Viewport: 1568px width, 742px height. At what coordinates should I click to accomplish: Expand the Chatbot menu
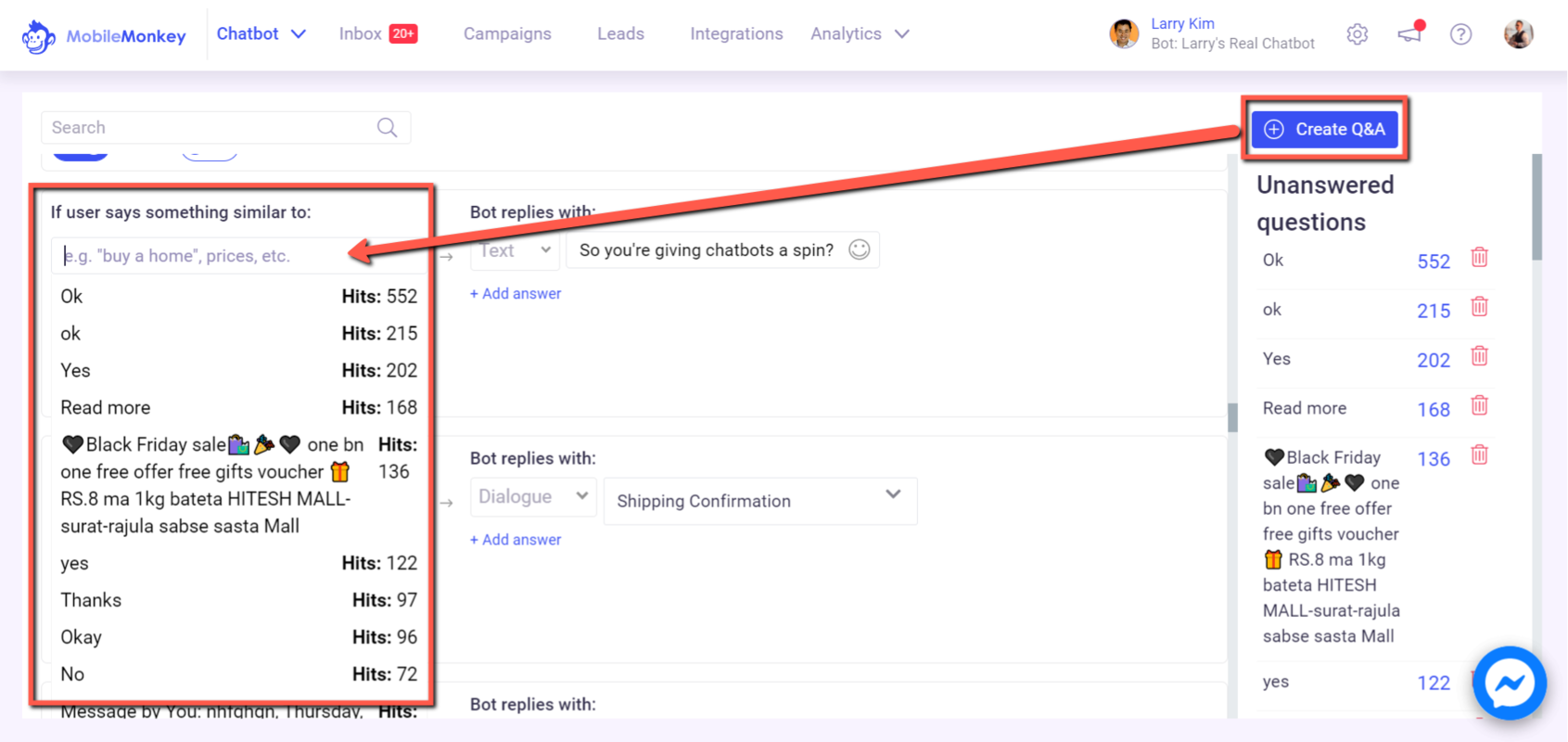[261, 34]
